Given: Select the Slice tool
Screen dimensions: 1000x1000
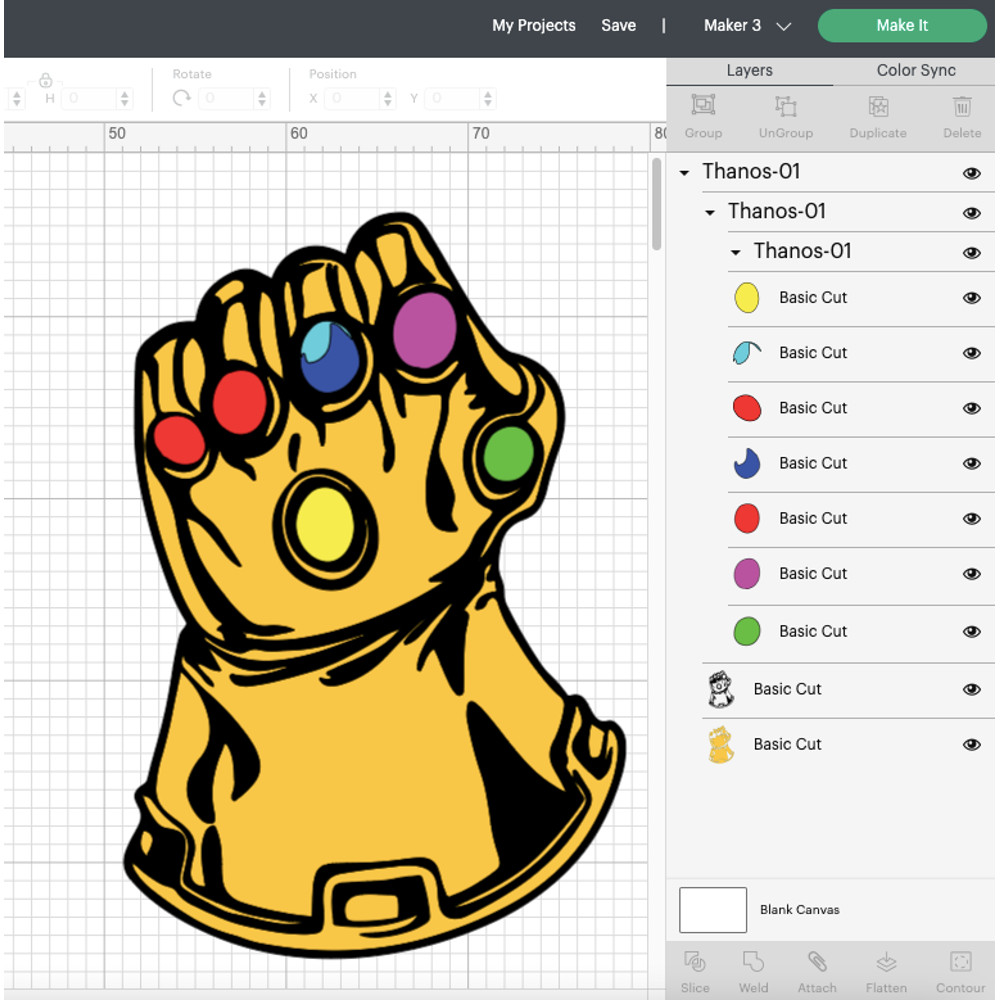Looking at the screenshot, I should click(x=695, y=970).
